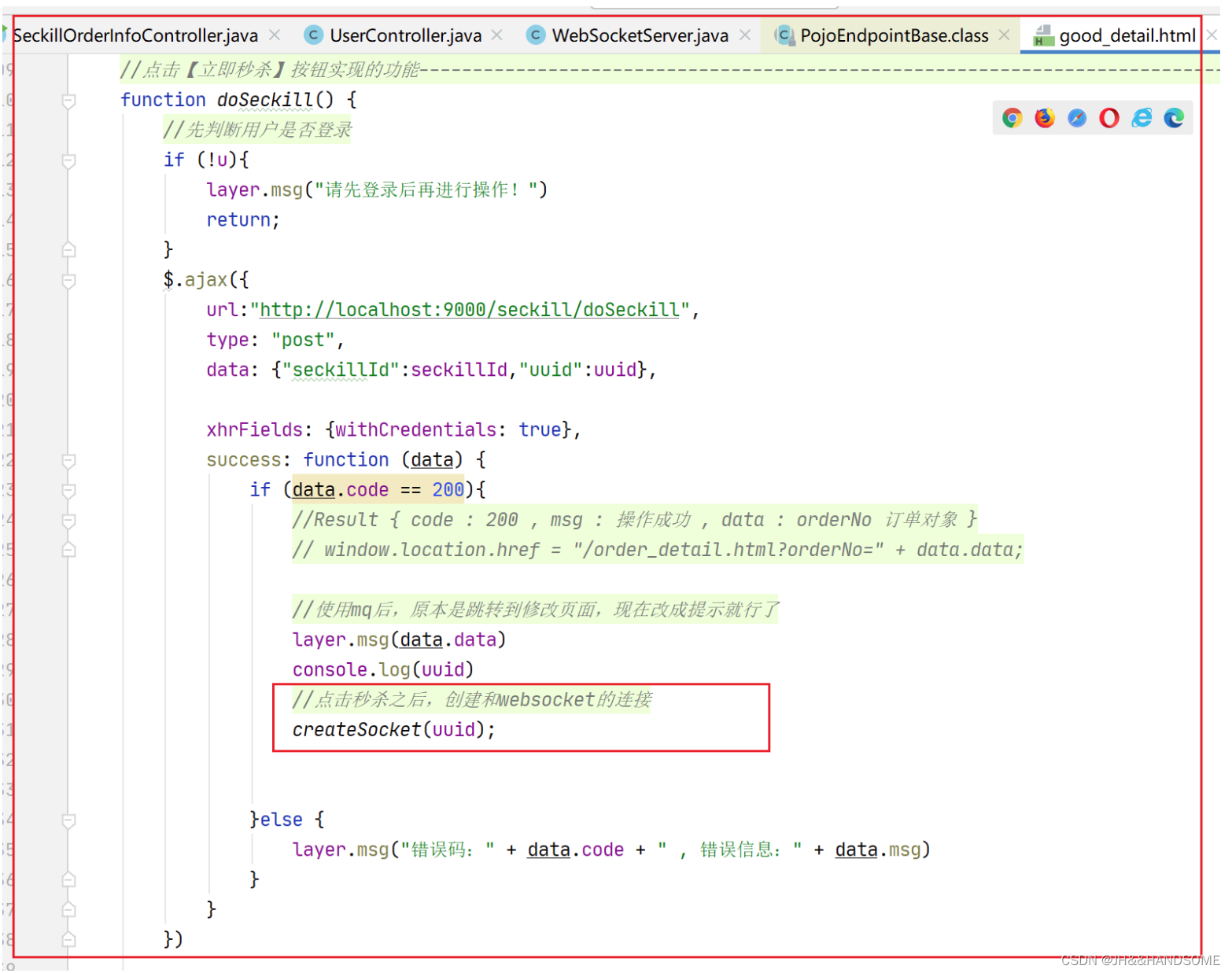Collapse the success callback via gutter fold marker
This screenshot has width=1232, height=973.
(x=68, y=461)
